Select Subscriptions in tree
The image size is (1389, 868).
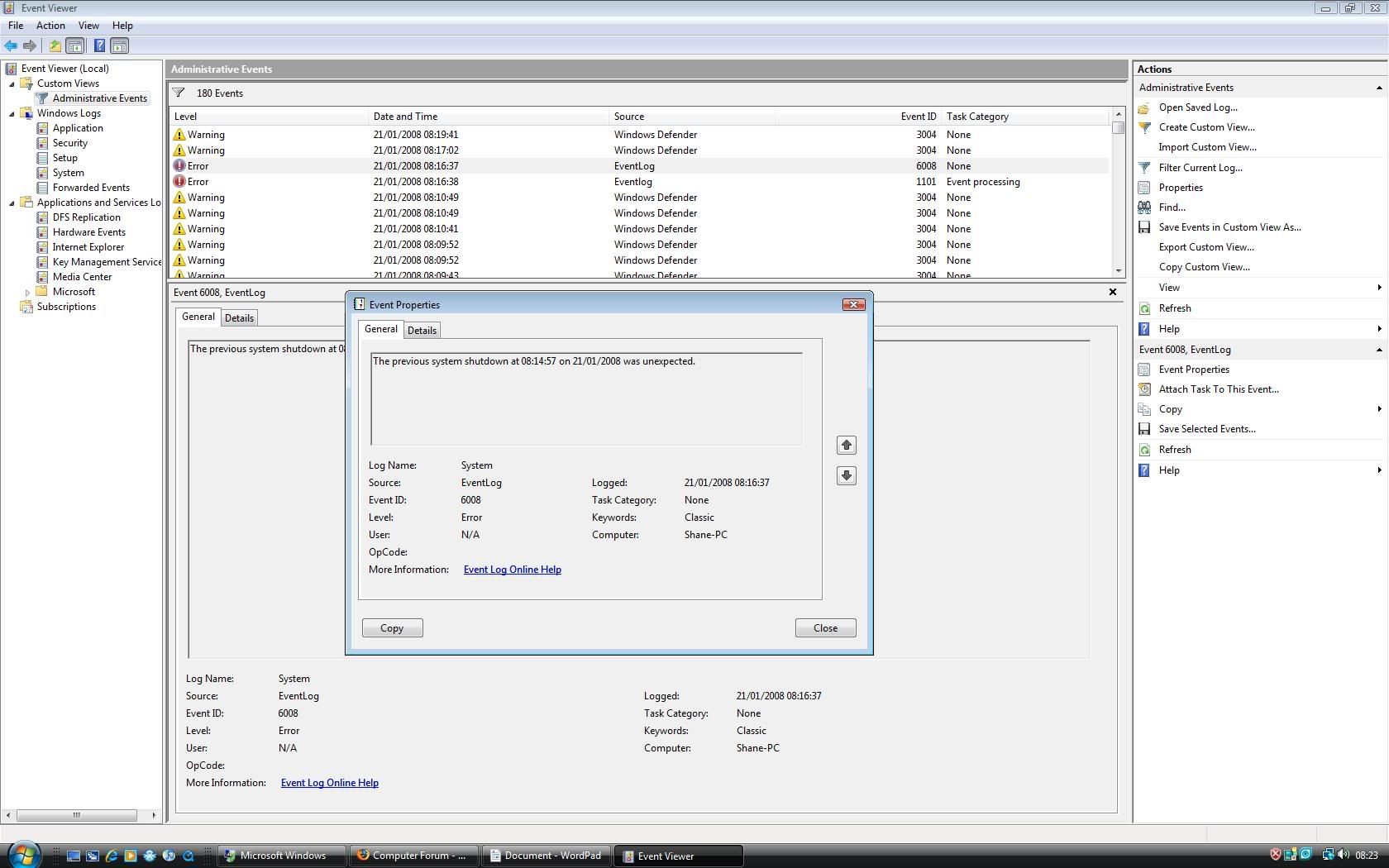point(66,307)
